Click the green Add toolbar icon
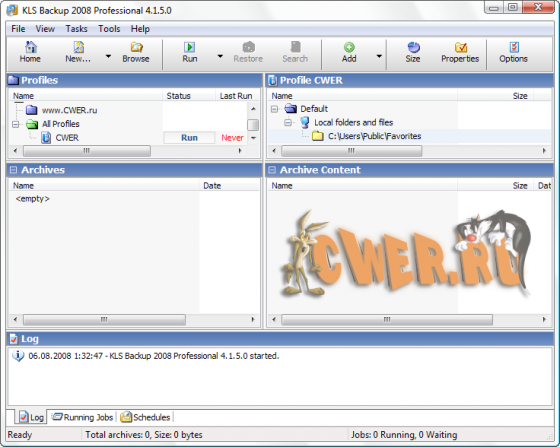The width and height of the screenshot is (560, 447). (x=349, y=47)
